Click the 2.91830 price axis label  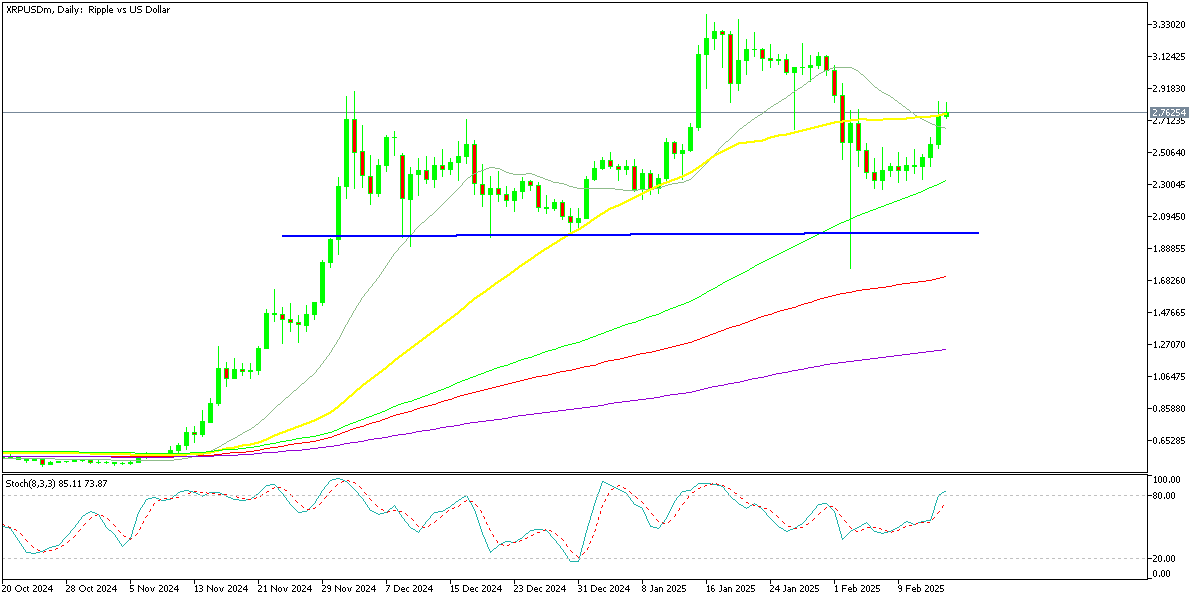pyautogui.click(x=1169, y=88)
